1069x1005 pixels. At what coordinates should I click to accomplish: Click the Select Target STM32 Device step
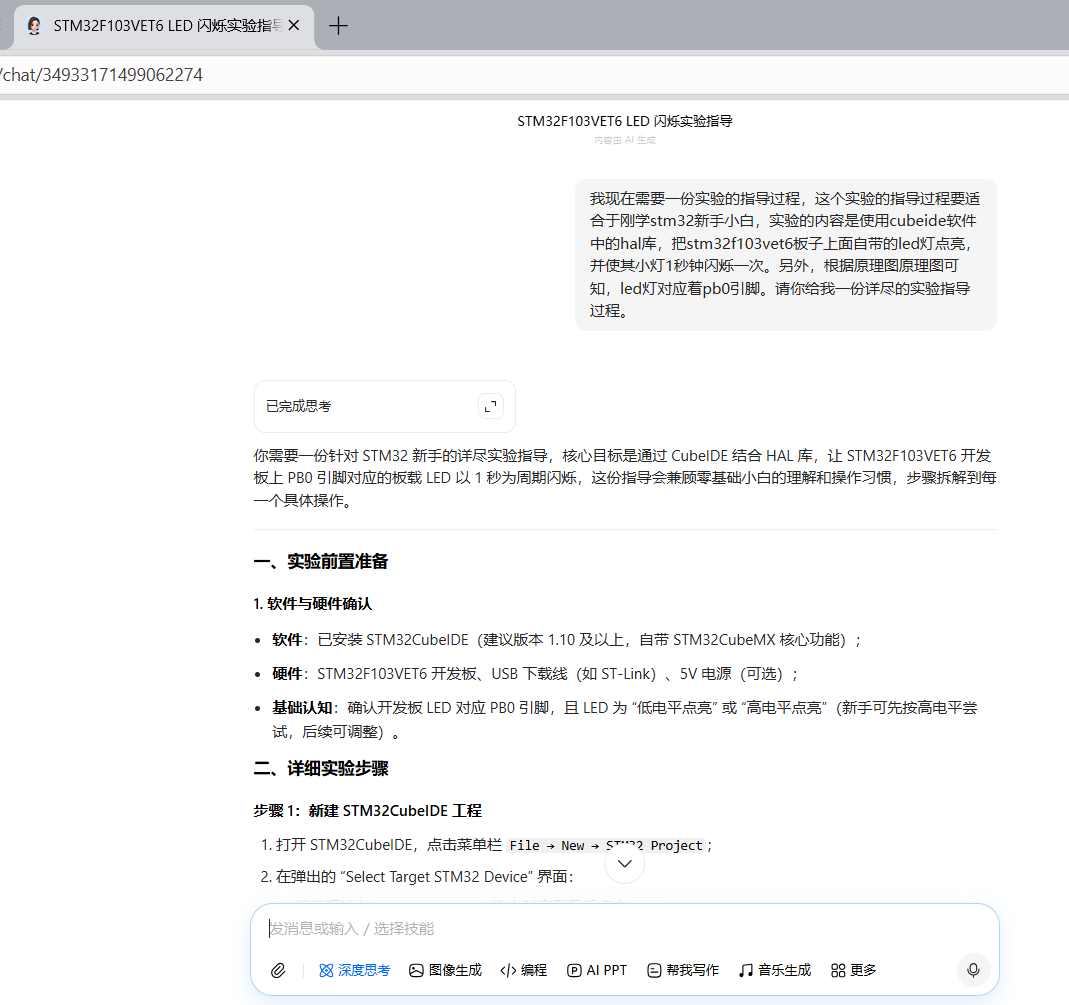(x=417, y=876)
